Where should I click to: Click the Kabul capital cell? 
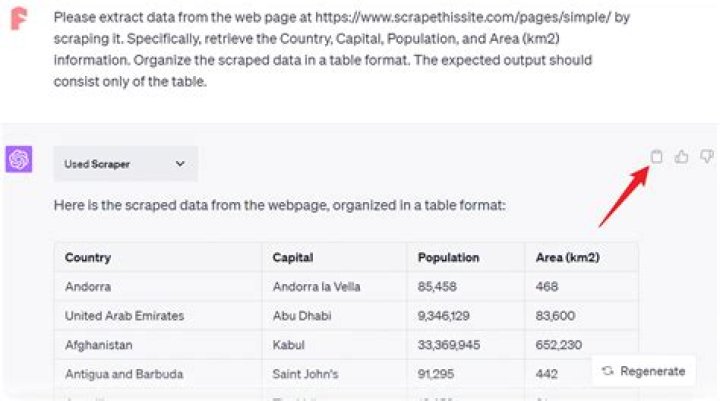pos(289,345)
